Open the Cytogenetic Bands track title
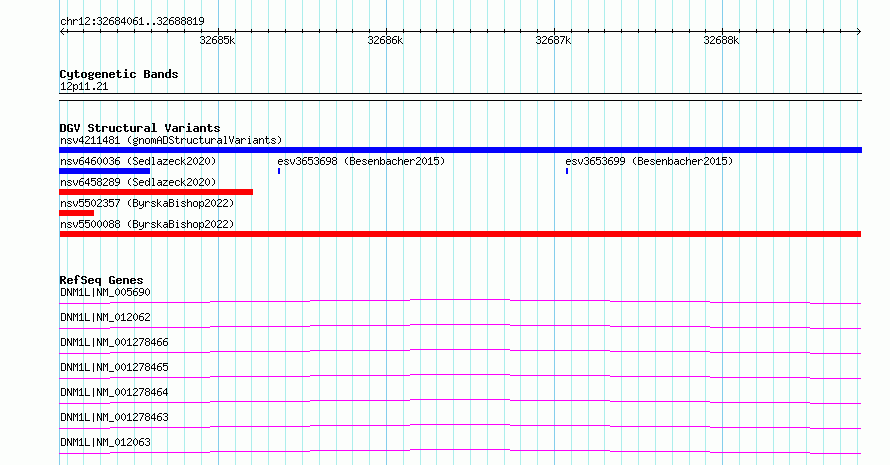The width and height of the screenshot is (890, 465). click(x=119, y=74)
